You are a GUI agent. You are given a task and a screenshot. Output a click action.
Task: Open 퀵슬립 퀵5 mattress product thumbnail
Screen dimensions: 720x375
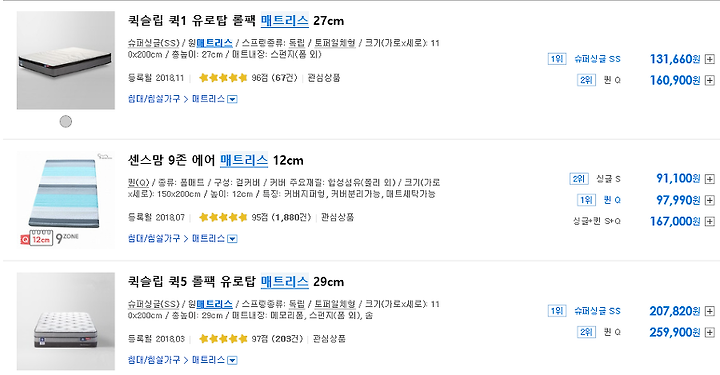tap(66, 321)
